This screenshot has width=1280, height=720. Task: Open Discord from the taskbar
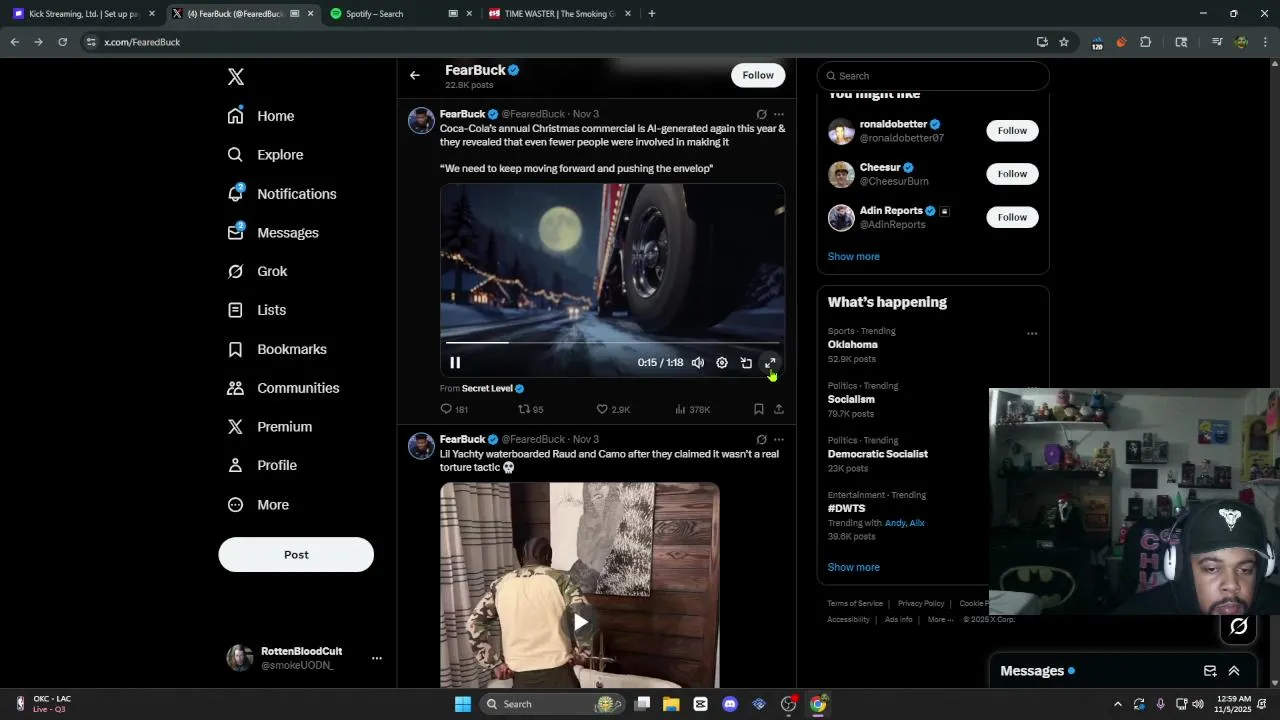730,704
